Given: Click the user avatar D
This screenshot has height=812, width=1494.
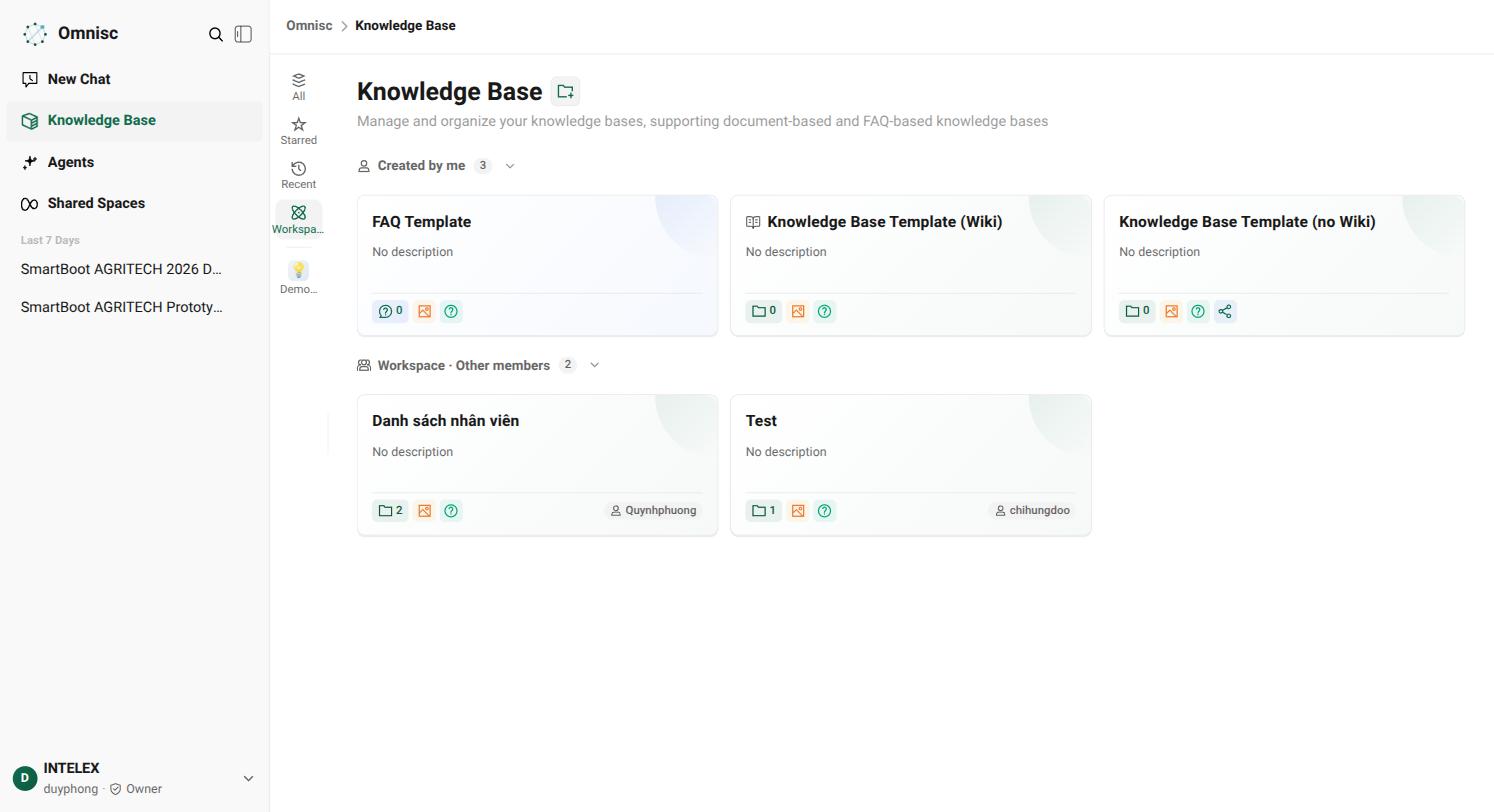Looking at the screenshot, I should tap(25, 778).
